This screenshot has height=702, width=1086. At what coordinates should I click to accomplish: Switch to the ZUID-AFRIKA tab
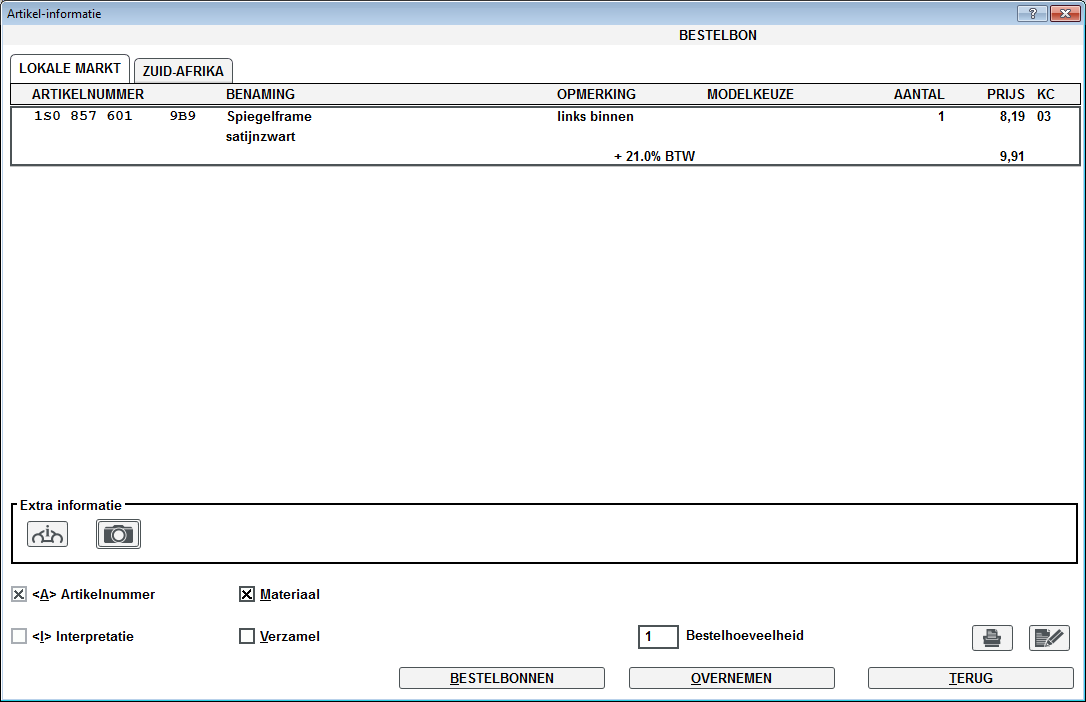[x=183, y=72]
